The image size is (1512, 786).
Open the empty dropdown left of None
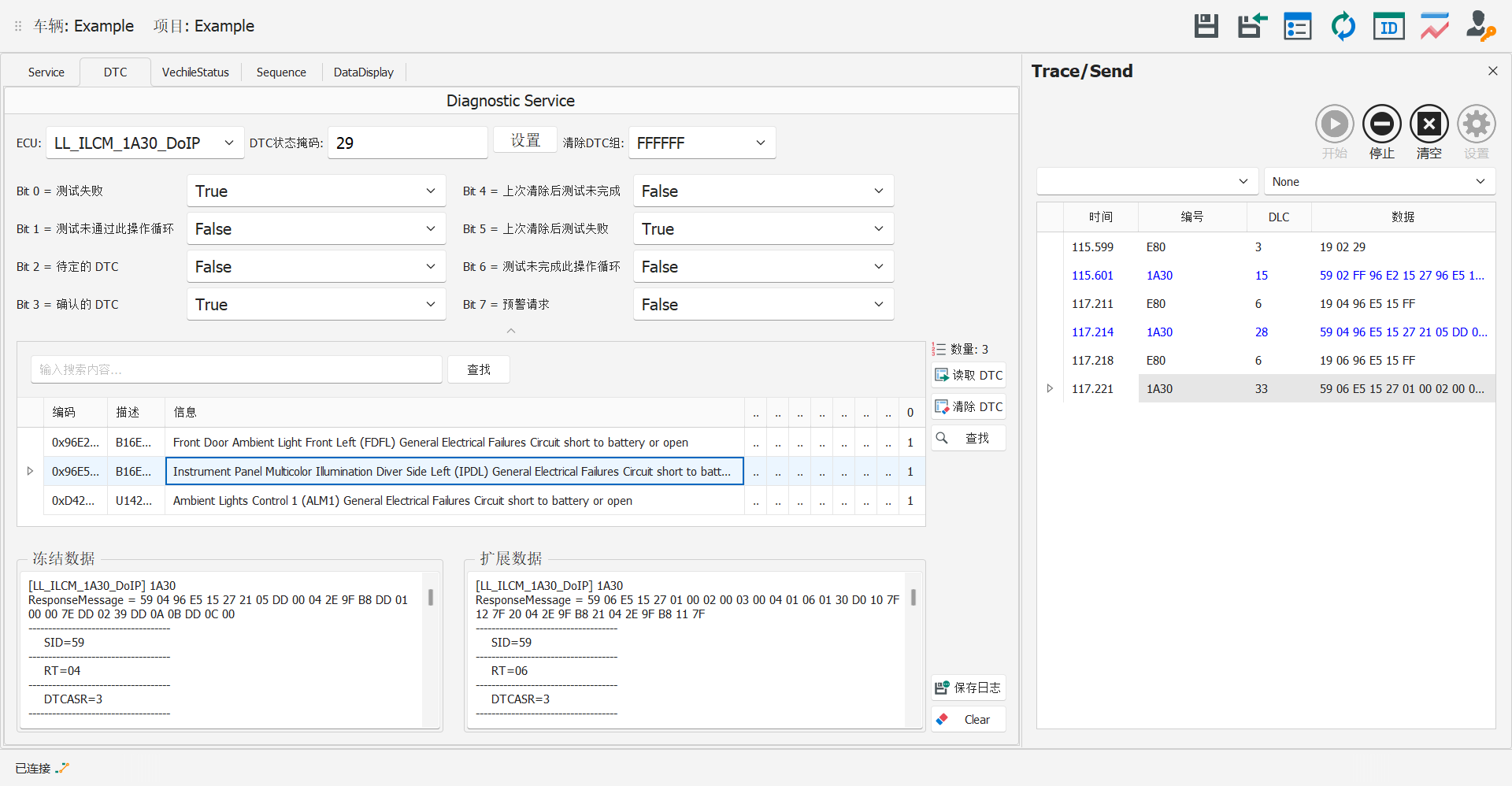coord(1147,181)
